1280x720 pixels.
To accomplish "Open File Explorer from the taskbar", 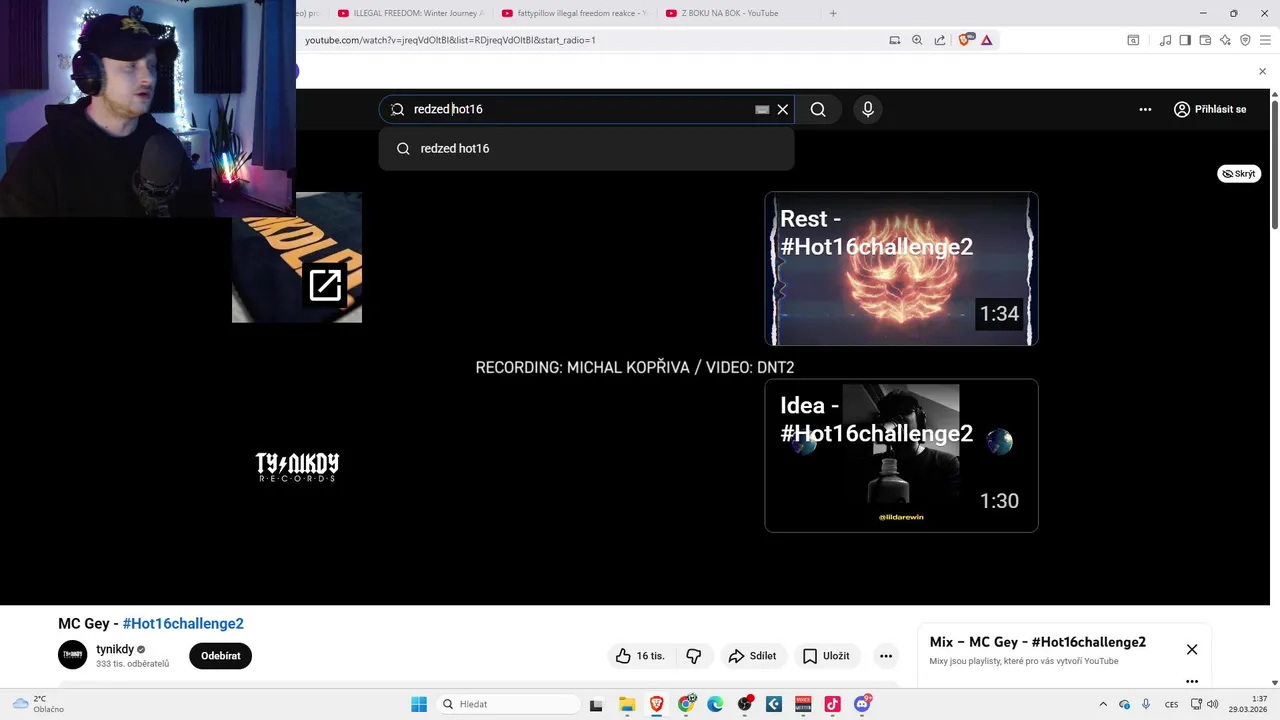I will (627, 704).
